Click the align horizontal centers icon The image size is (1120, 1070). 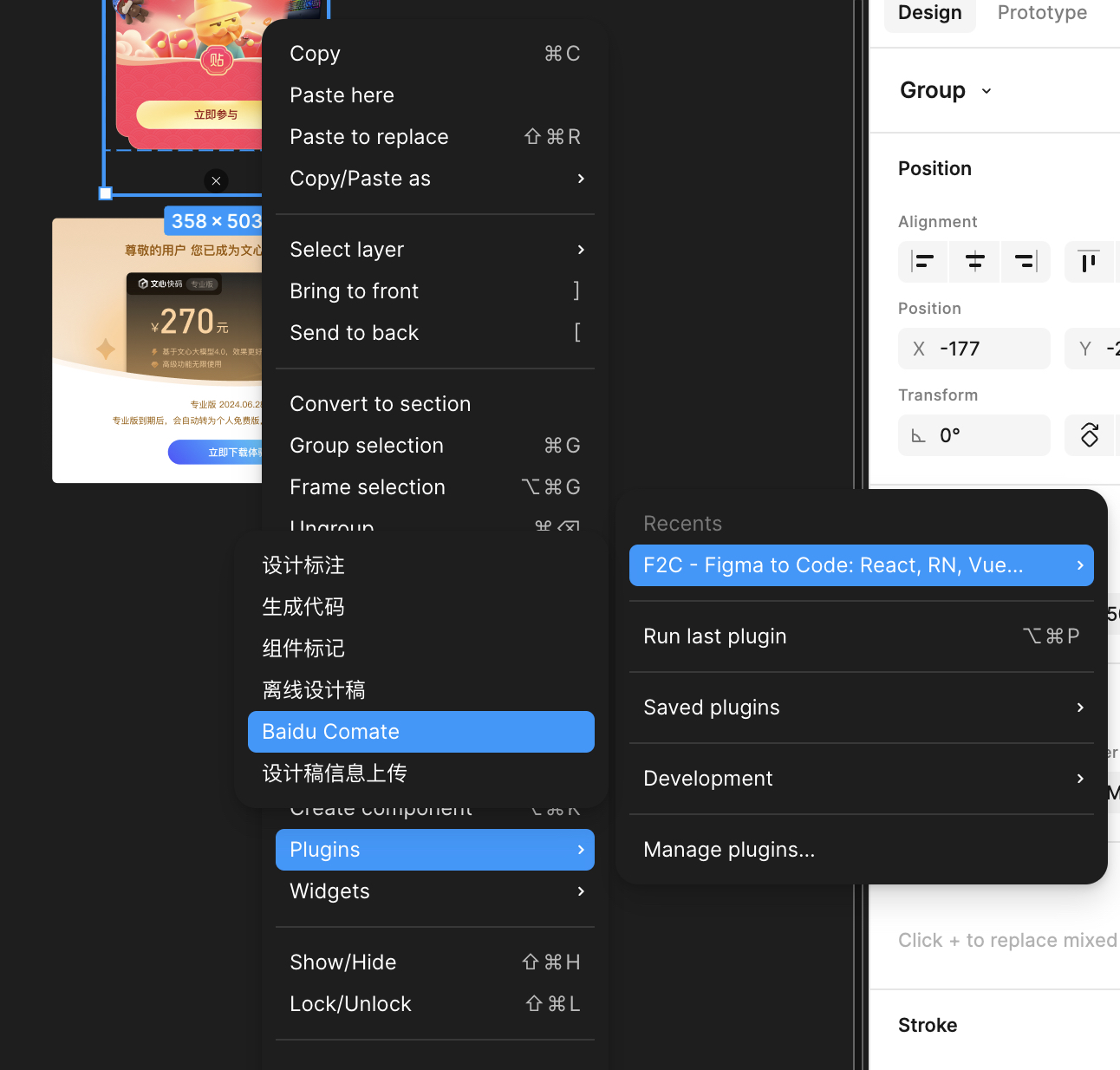pyautogui.click(x=974, y=261)
